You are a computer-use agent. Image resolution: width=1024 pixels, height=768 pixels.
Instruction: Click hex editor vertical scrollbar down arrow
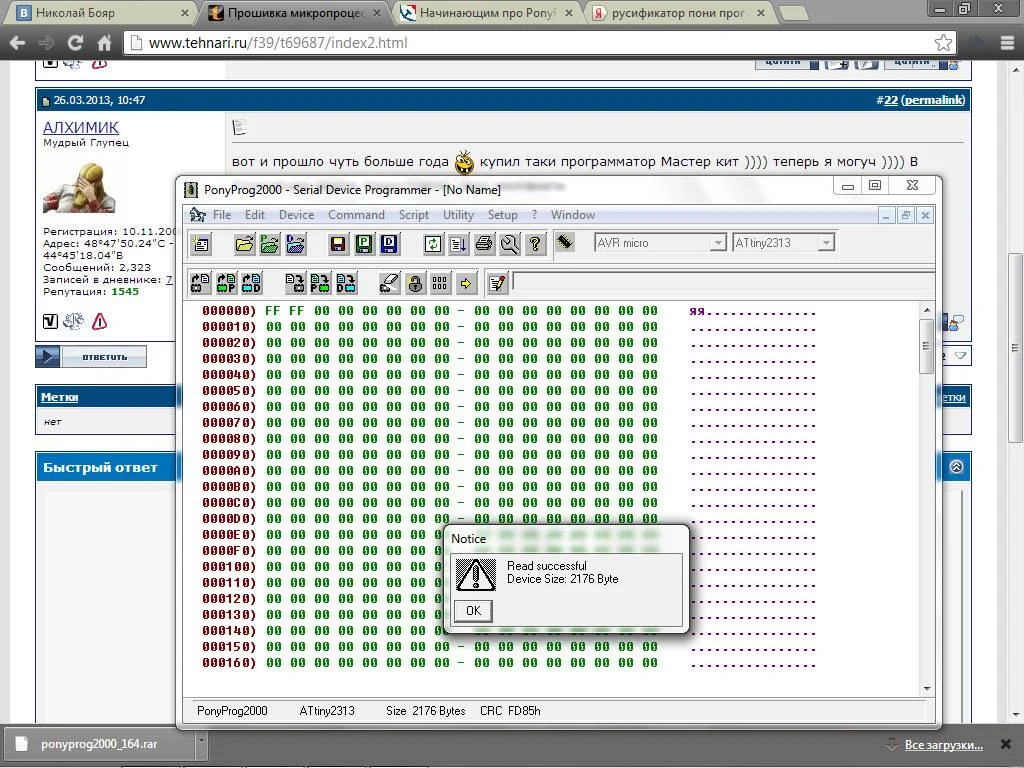pyautogui.click(x=927, y=688)
